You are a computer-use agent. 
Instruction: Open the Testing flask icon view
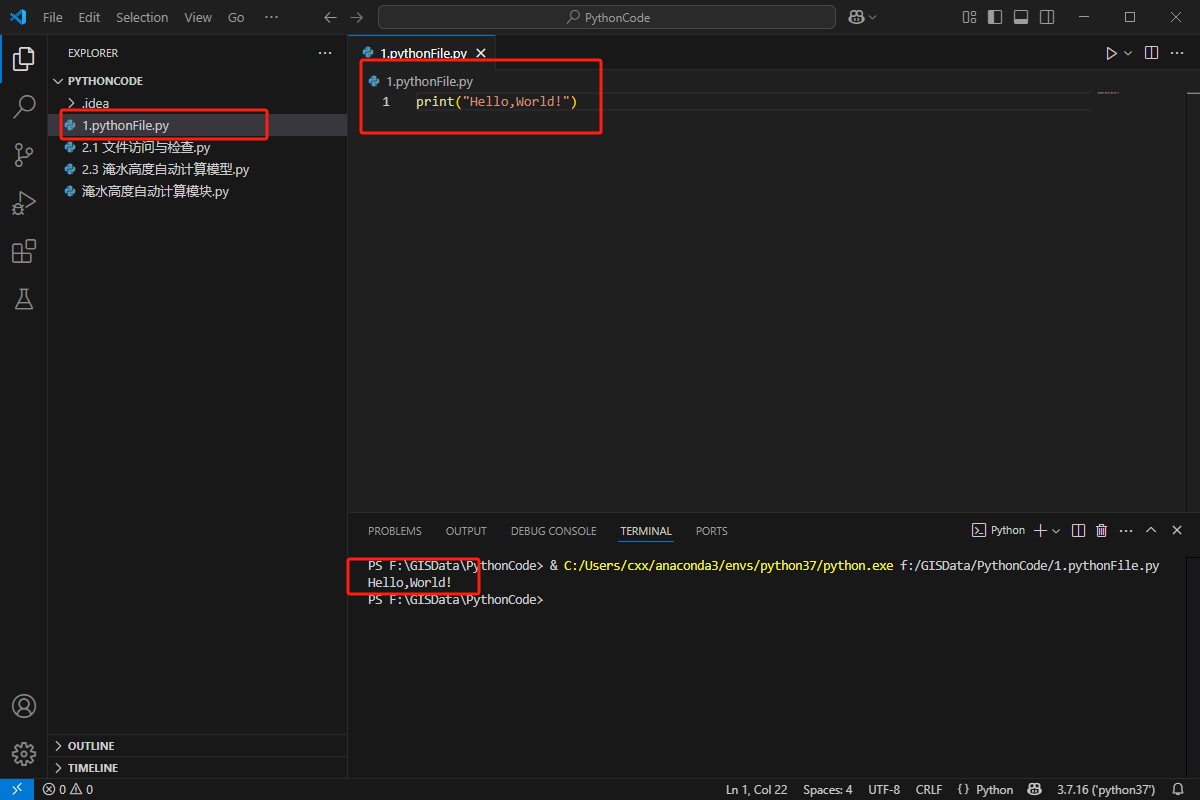24,299
